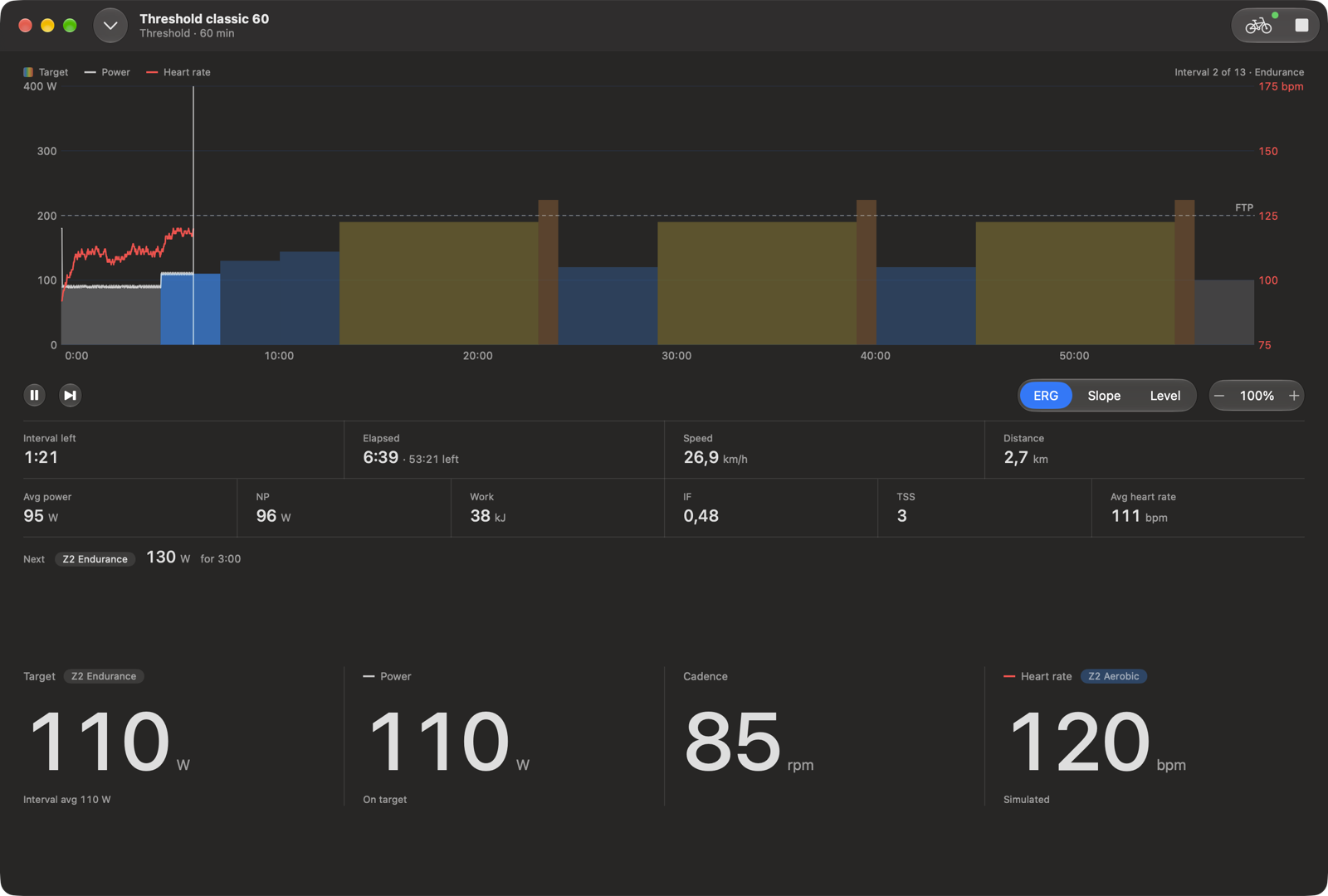Click the next interval 130 W value
This screenshot has height=896, width=1328.
pyautogui.click(x=168, y=558)
